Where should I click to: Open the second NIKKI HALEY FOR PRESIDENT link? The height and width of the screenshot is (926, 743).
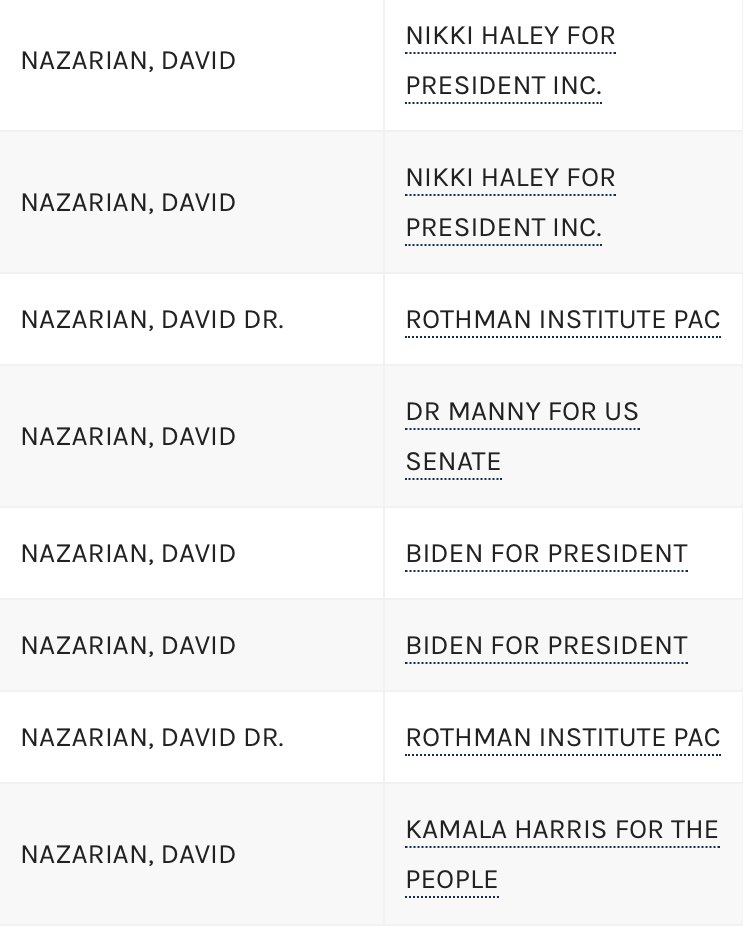coord(510,179)
